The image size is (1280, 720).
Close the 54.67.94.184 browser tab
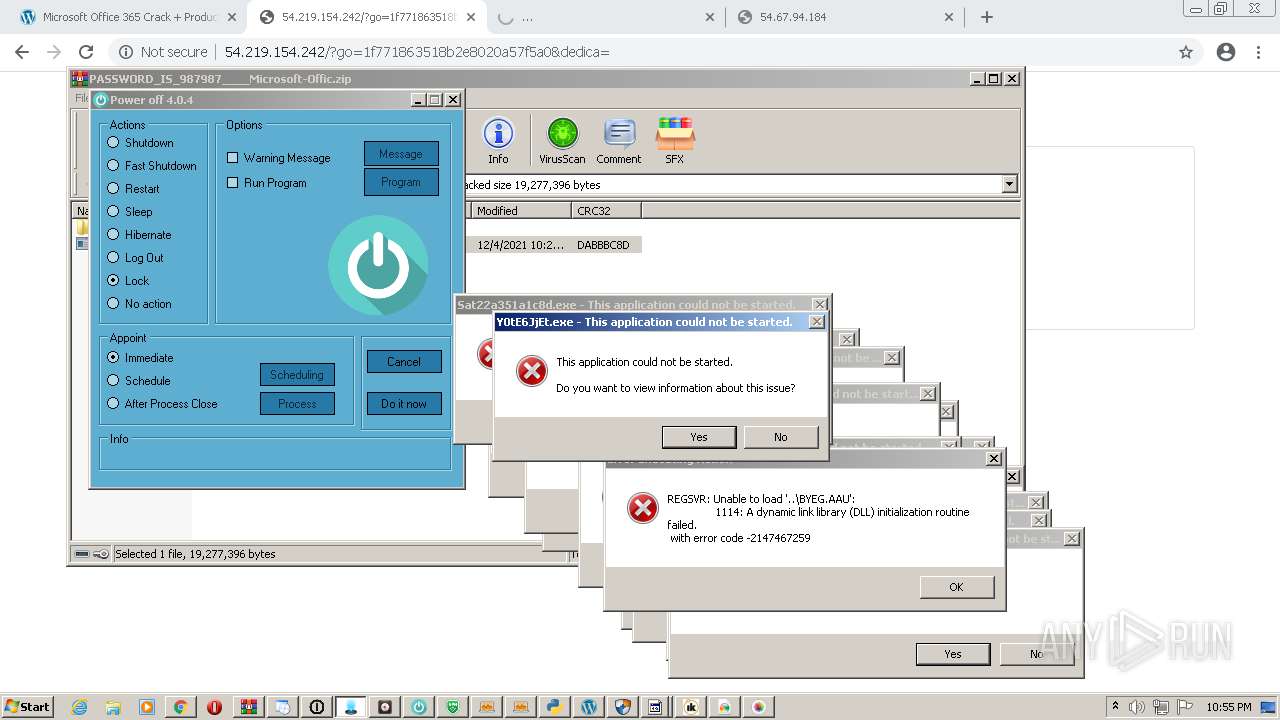(x=949, y=17)
